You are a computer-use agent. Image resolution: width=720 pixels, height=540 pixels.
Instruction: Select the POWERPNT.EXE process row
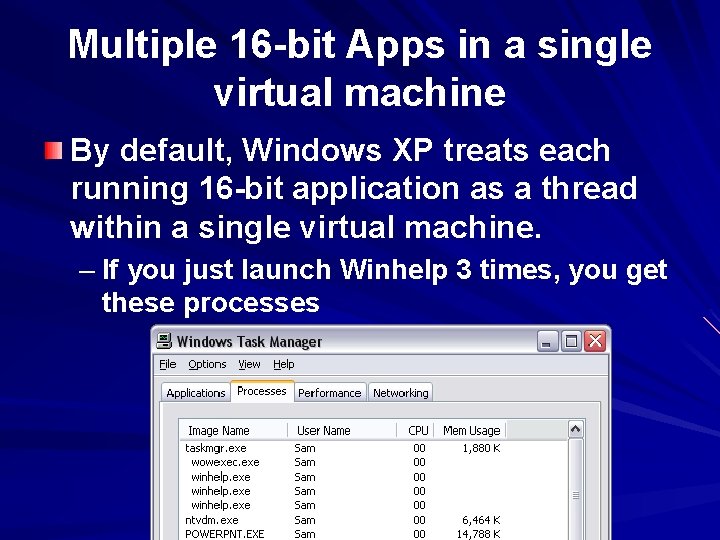[x=374, y=534]
